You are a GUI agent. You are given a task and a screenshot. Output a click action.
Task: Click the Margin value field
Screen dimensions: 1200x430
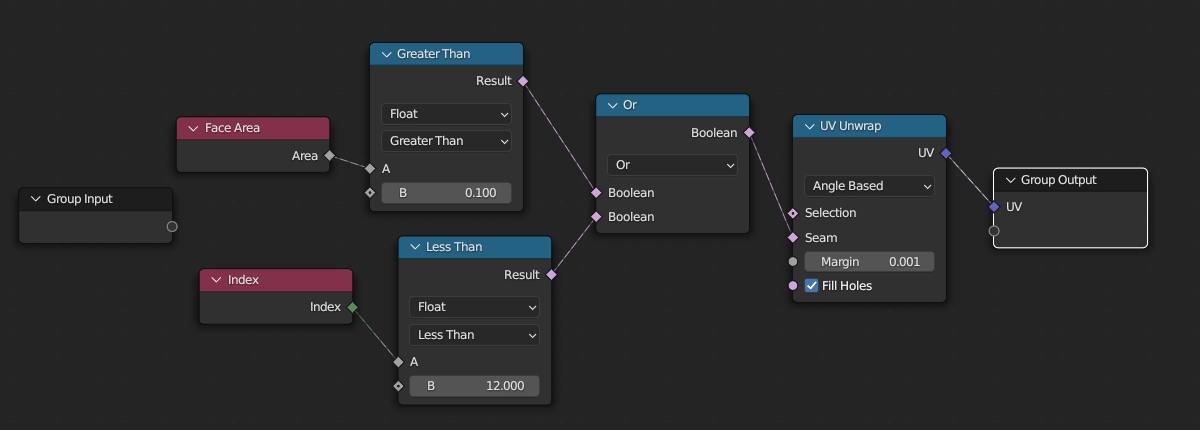[x=869, y=262]
